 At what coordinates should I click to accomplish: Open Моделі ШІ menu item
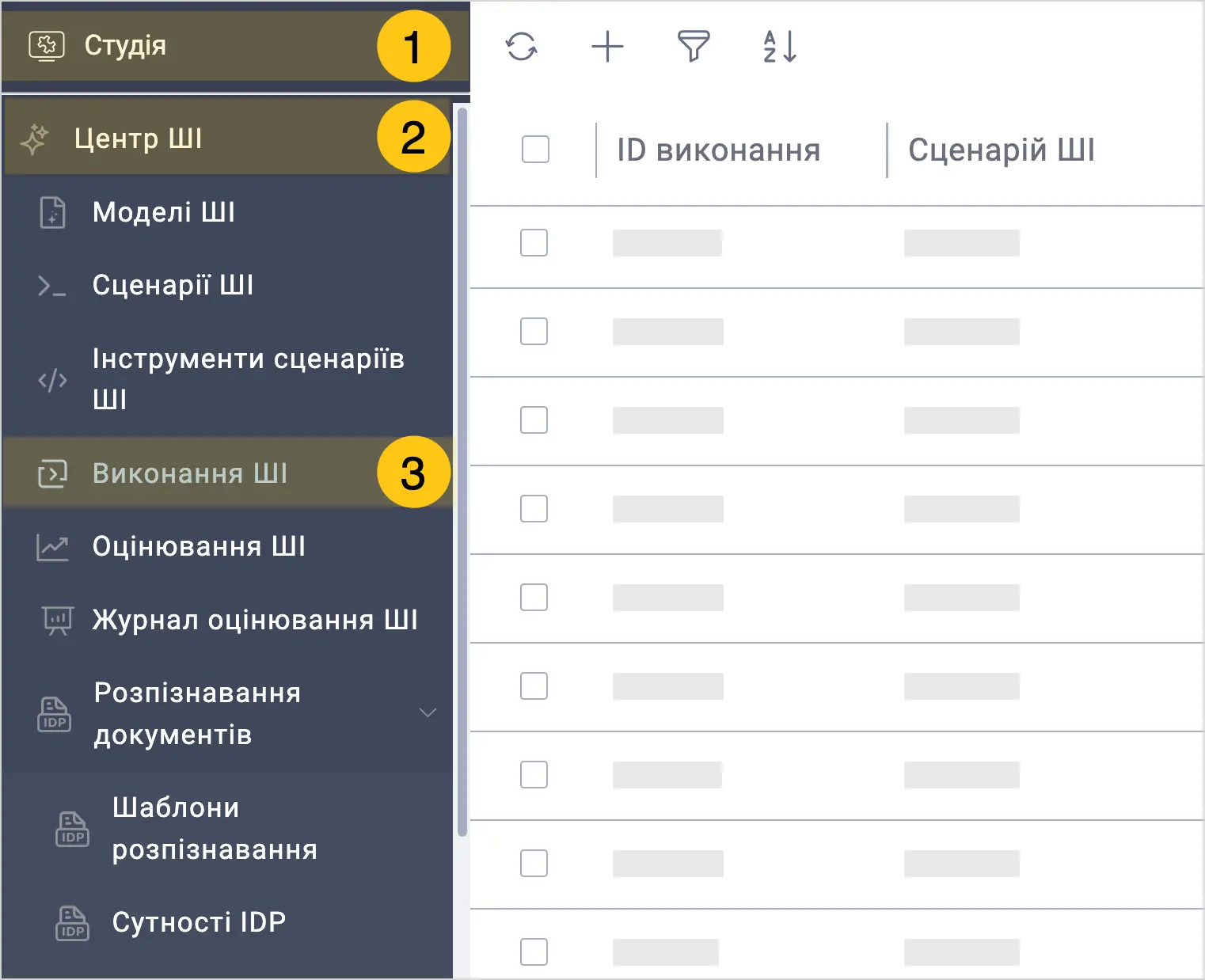pos(228,212)
